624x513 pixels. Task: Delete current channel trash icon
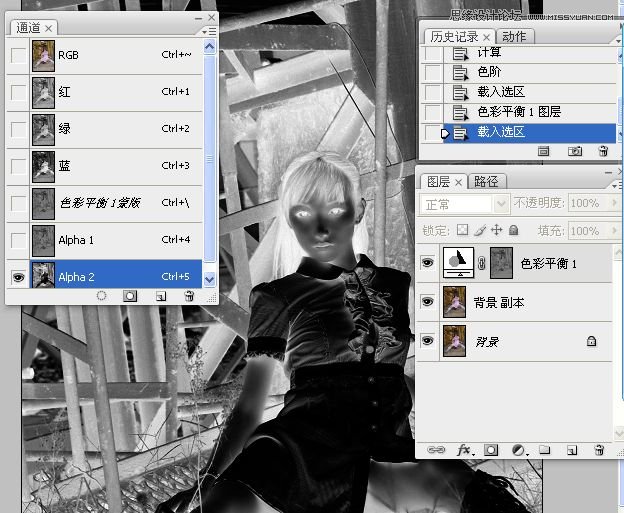[189, 296]
